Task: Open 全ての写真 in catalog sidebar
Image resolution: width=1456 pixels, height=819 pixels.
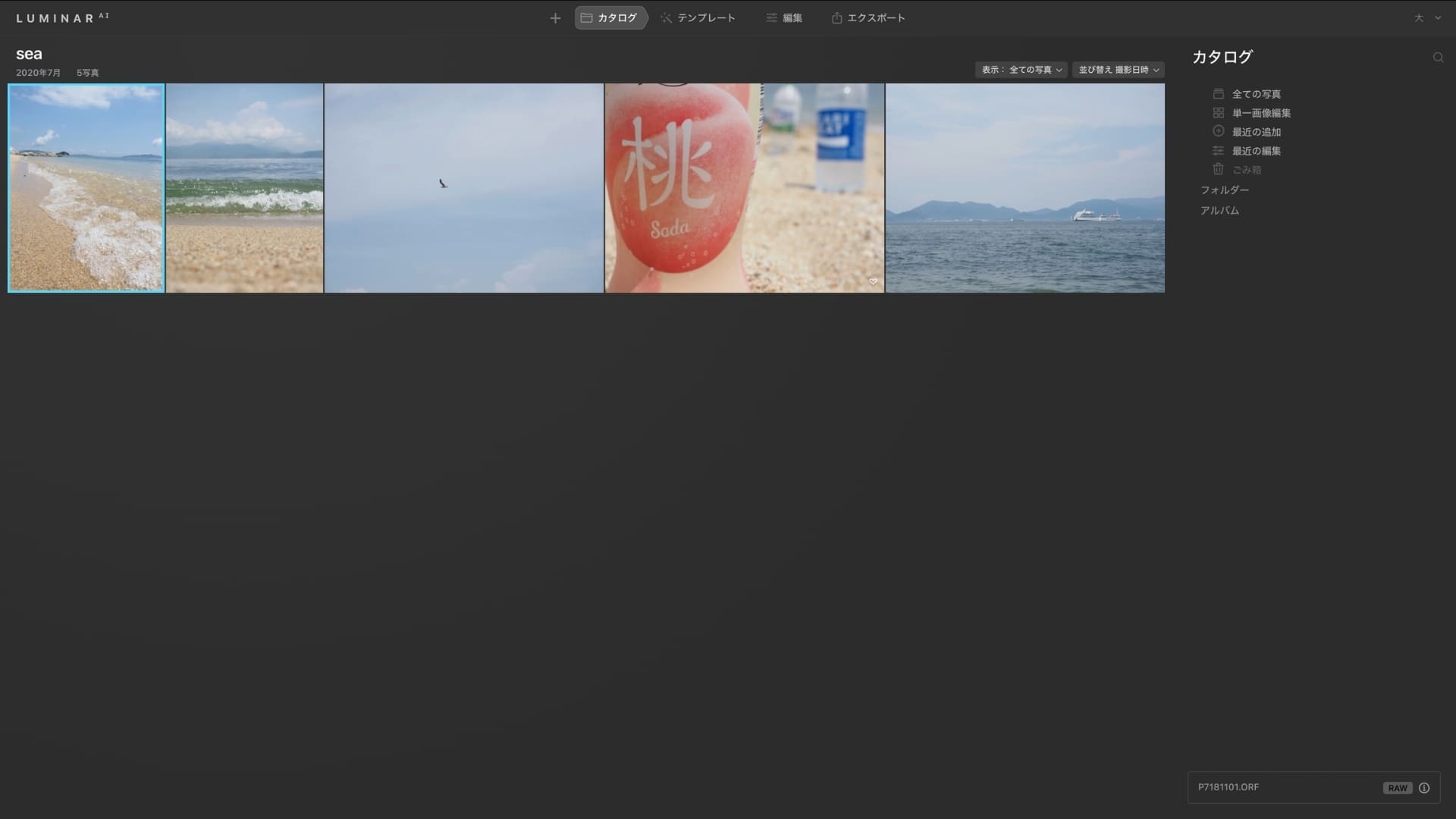Action: [1256, 94]
